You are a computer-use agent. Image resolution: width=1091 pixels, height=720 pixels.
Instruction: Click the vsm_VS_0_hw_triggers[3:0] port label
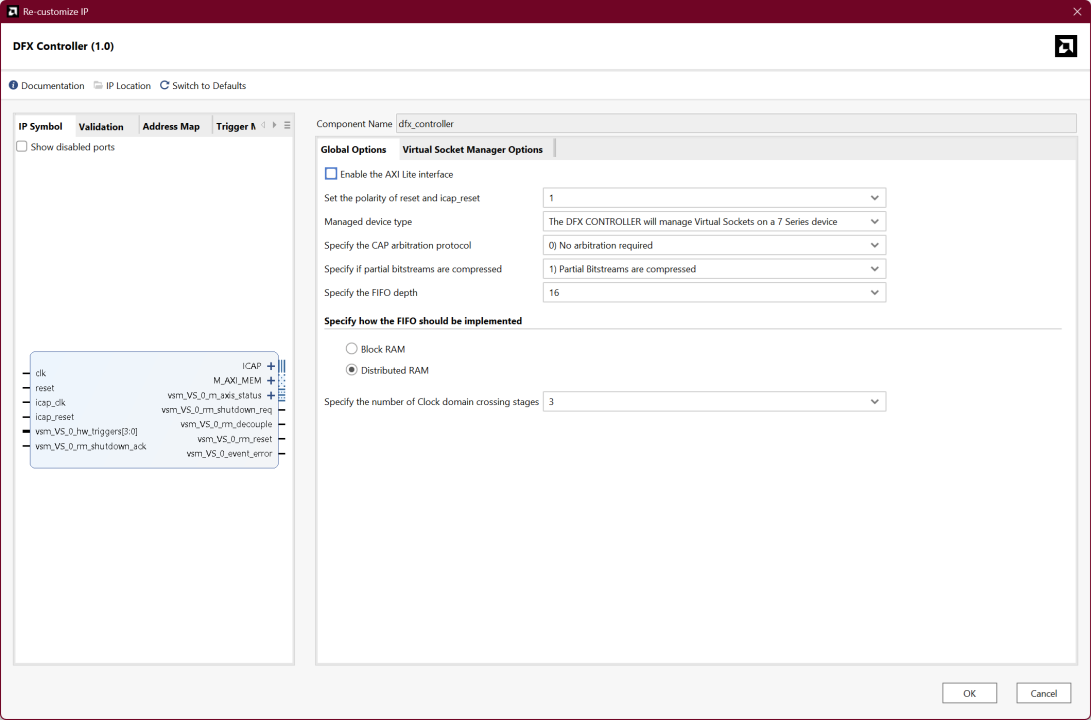tap(86, 431)
